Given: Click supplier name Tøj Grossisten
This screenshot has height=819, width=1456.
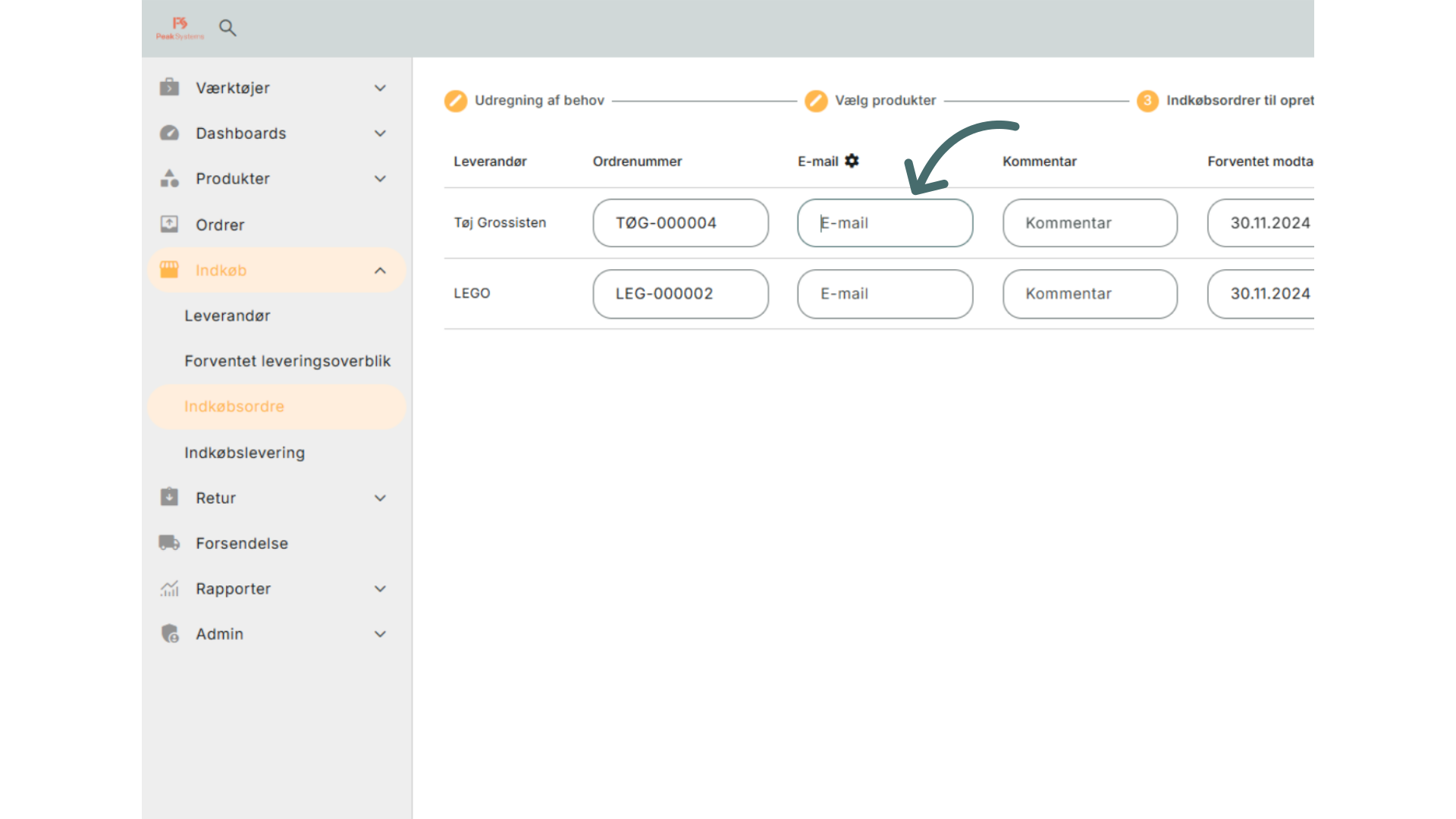Looking at the screenshot, I should (x=500, y=223).
